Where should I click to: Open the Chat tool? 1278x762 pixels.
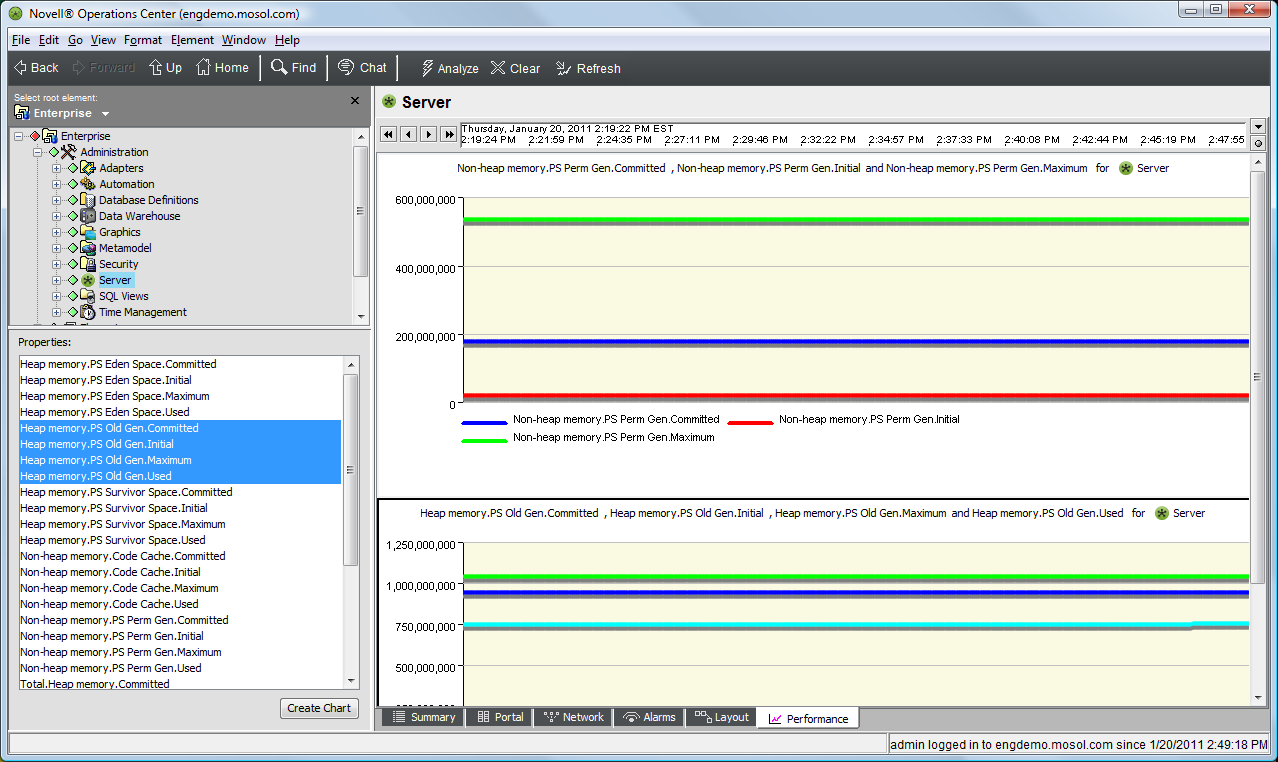363,68
